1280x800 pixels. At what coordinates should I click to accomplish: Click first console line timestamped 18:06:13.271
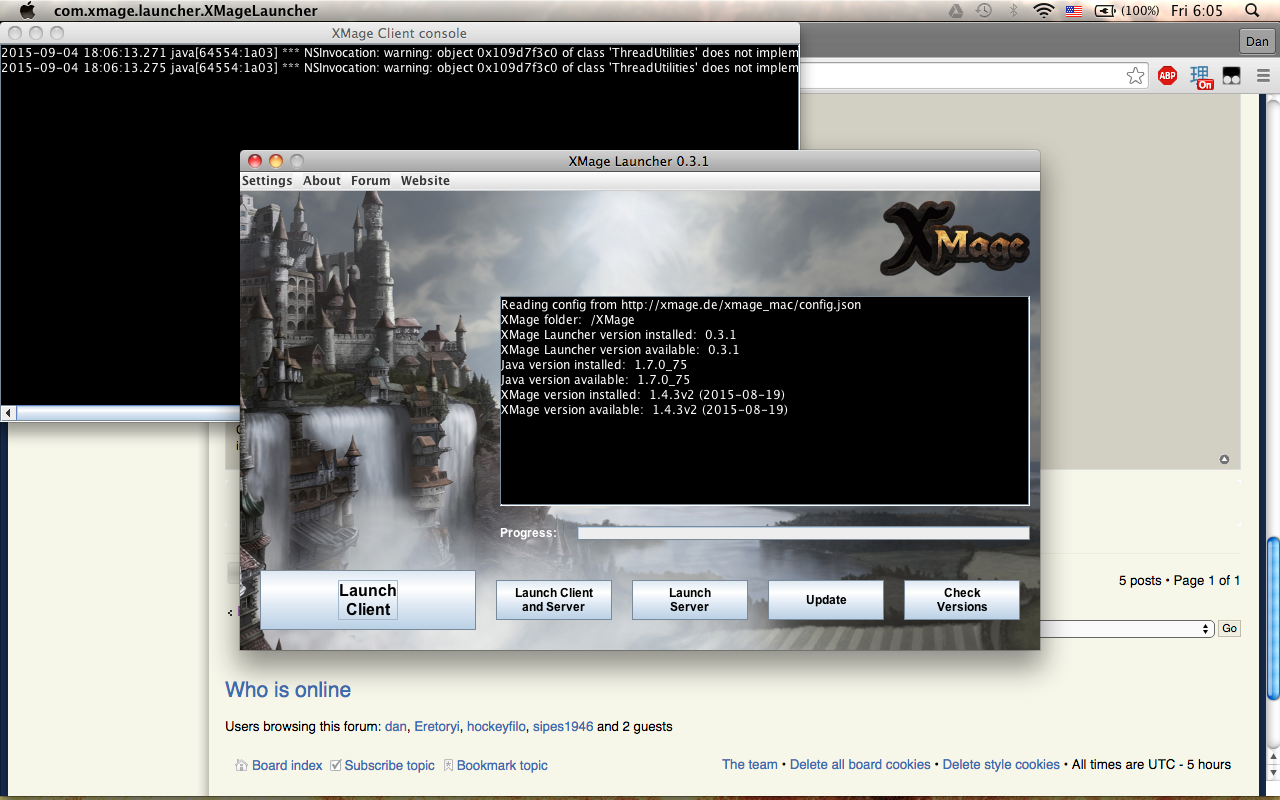(x=400, y=53)
